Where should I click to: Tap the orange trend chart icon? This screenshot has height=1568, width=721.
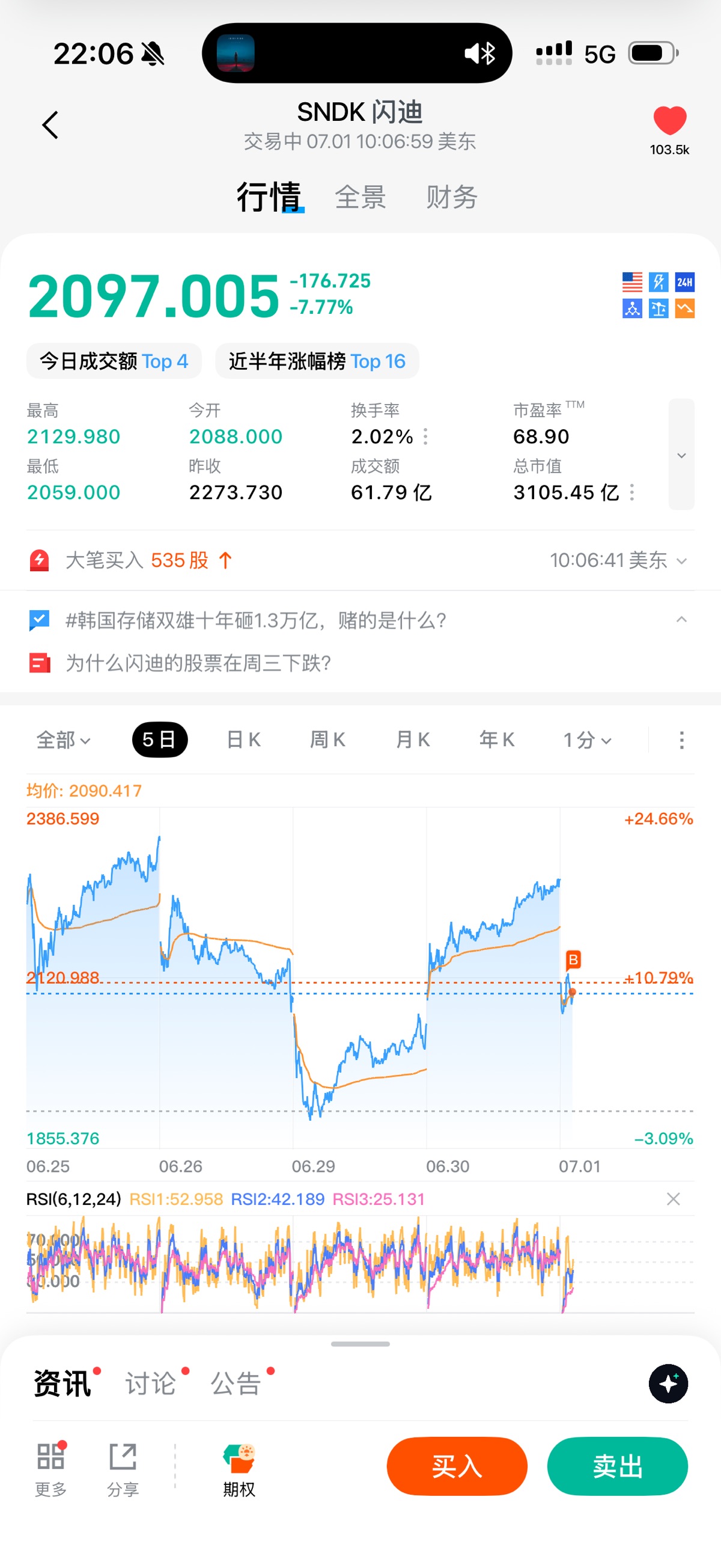pos(684,308)
